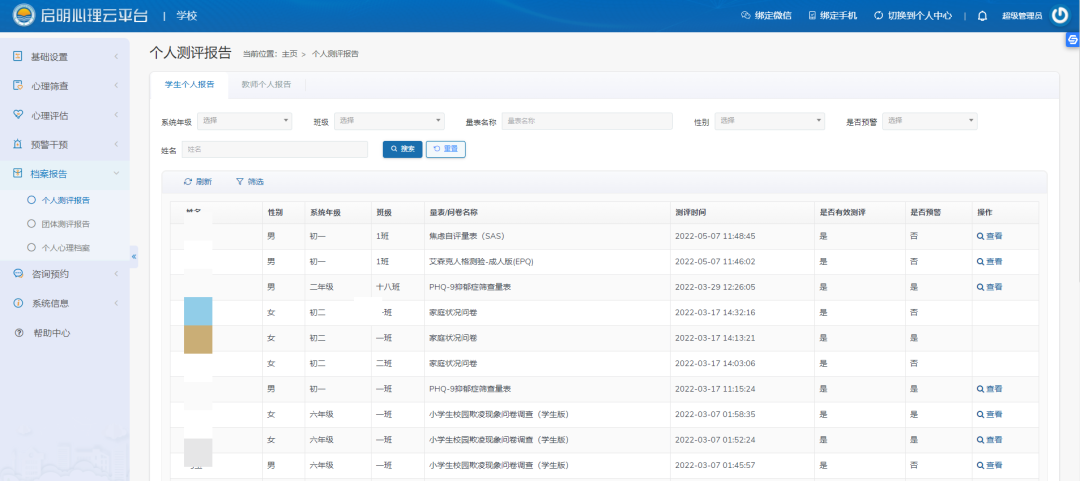View report for 二年级 PHQ-9 十八班 row

point(989,287)
